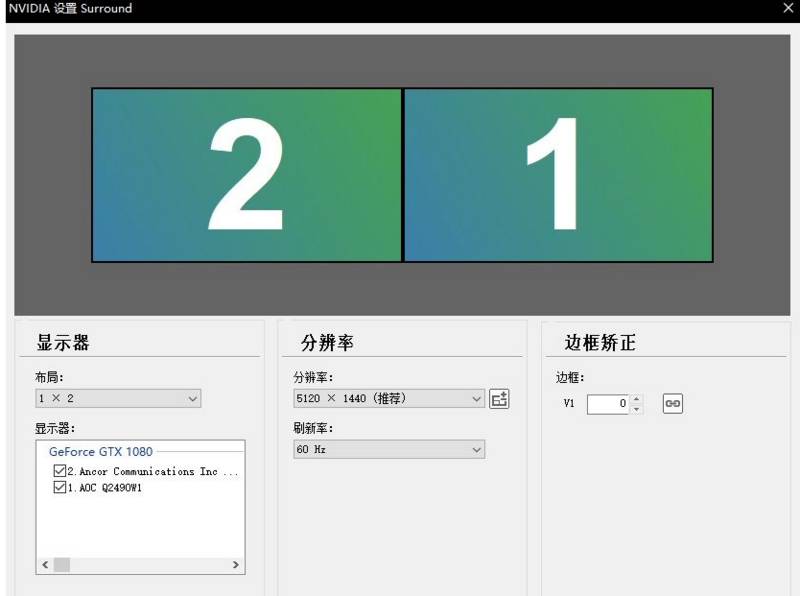Viewport: 800px width, 596px height.
Task: Click into the V1 bezel value field
Action: (608, 404)
